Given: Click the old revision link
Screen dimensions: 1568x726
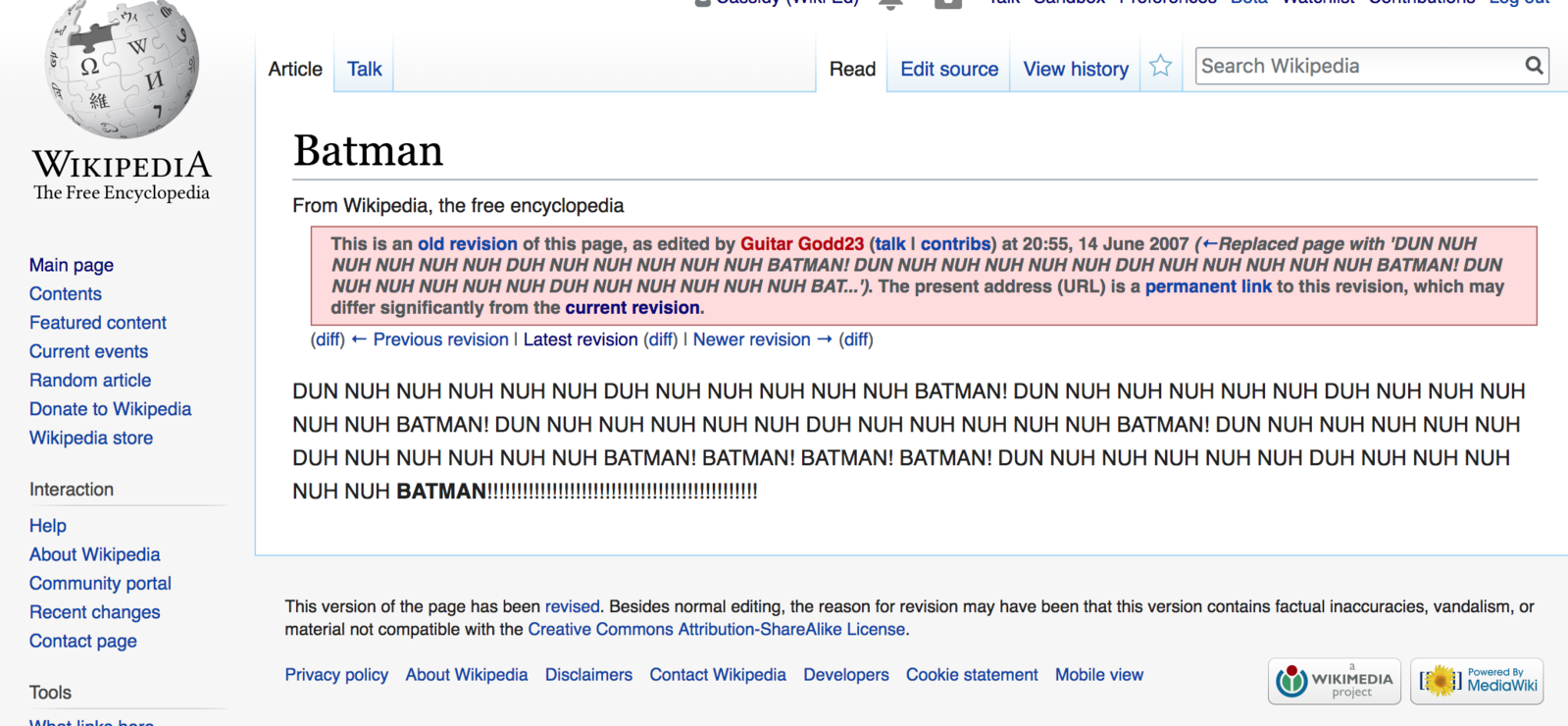Looking at the screenshot, I should 468,243.
